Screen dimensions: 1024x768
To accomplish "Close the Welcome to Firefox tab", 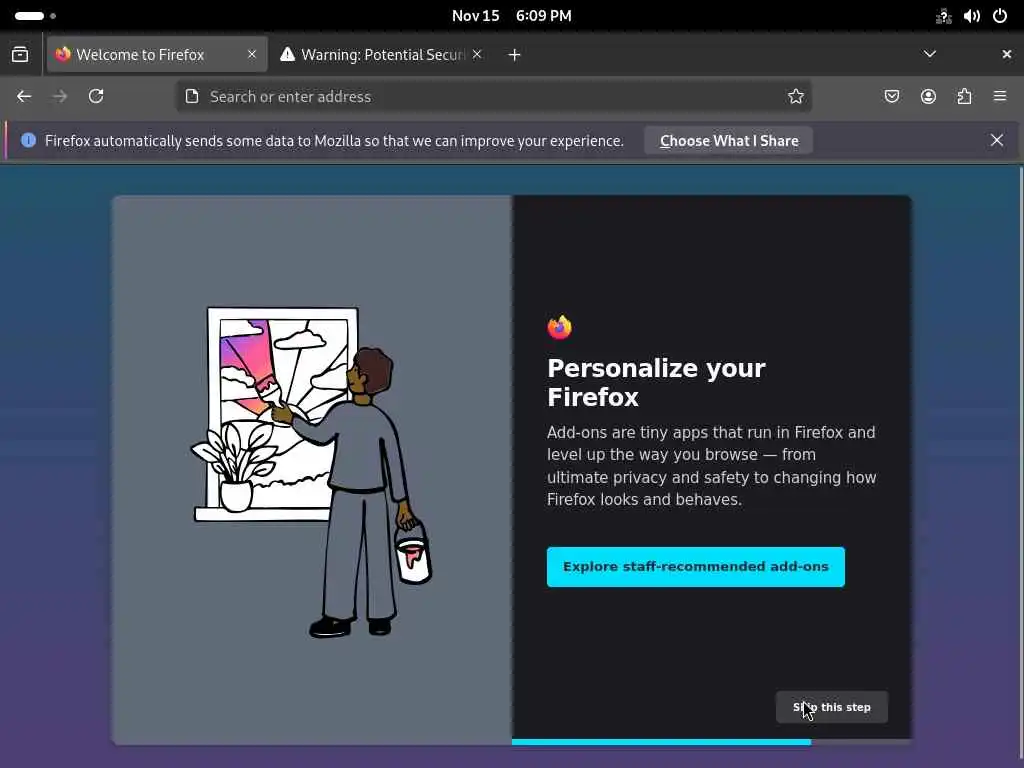I will pos(252,54).
